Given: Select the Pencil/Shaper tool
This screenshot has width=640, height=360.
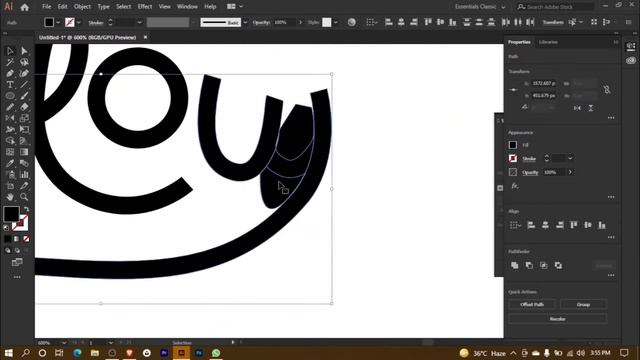Looking at the screenshot, I should coord(10,107).
